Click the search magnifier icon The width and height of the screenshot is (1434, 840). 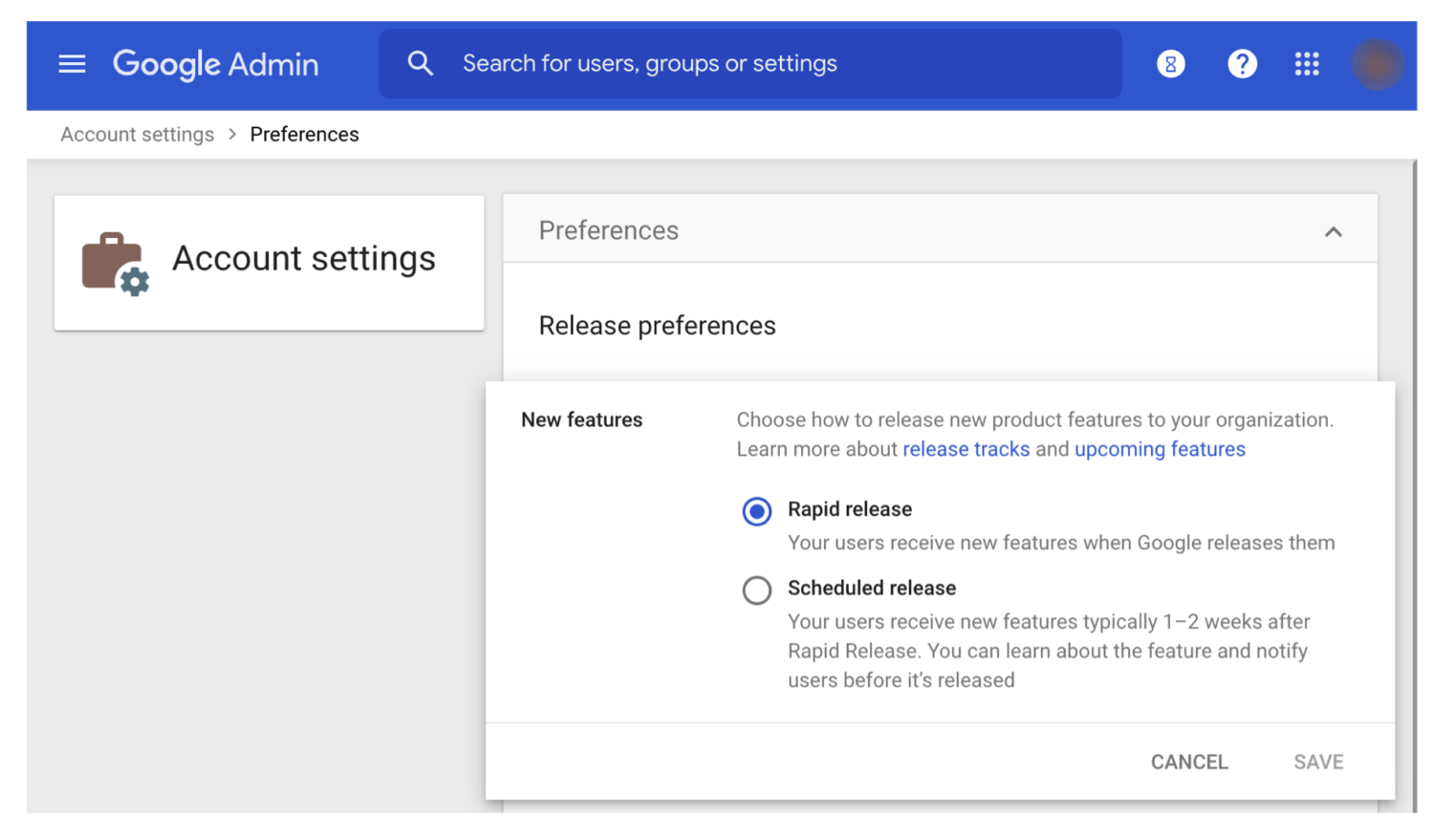coord(420,64)
